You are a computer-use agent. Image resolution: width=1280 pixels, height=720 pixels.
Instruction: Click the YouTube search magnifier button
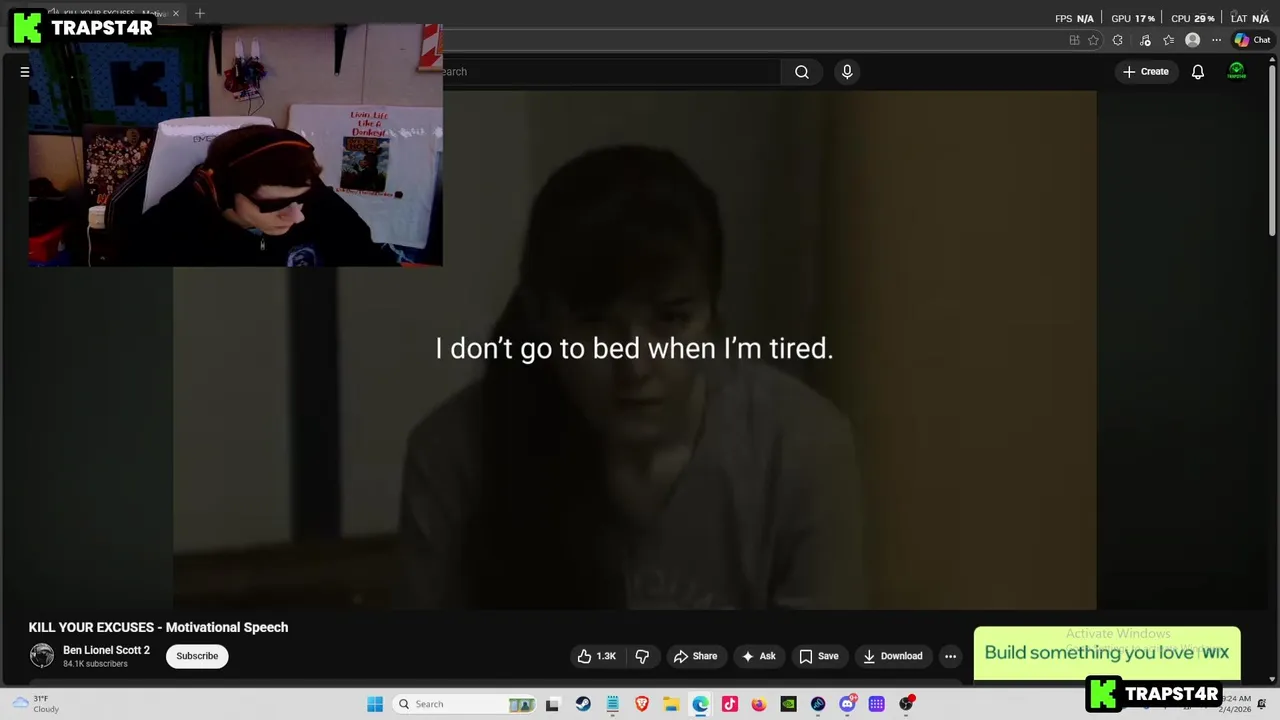pos(801,72)
